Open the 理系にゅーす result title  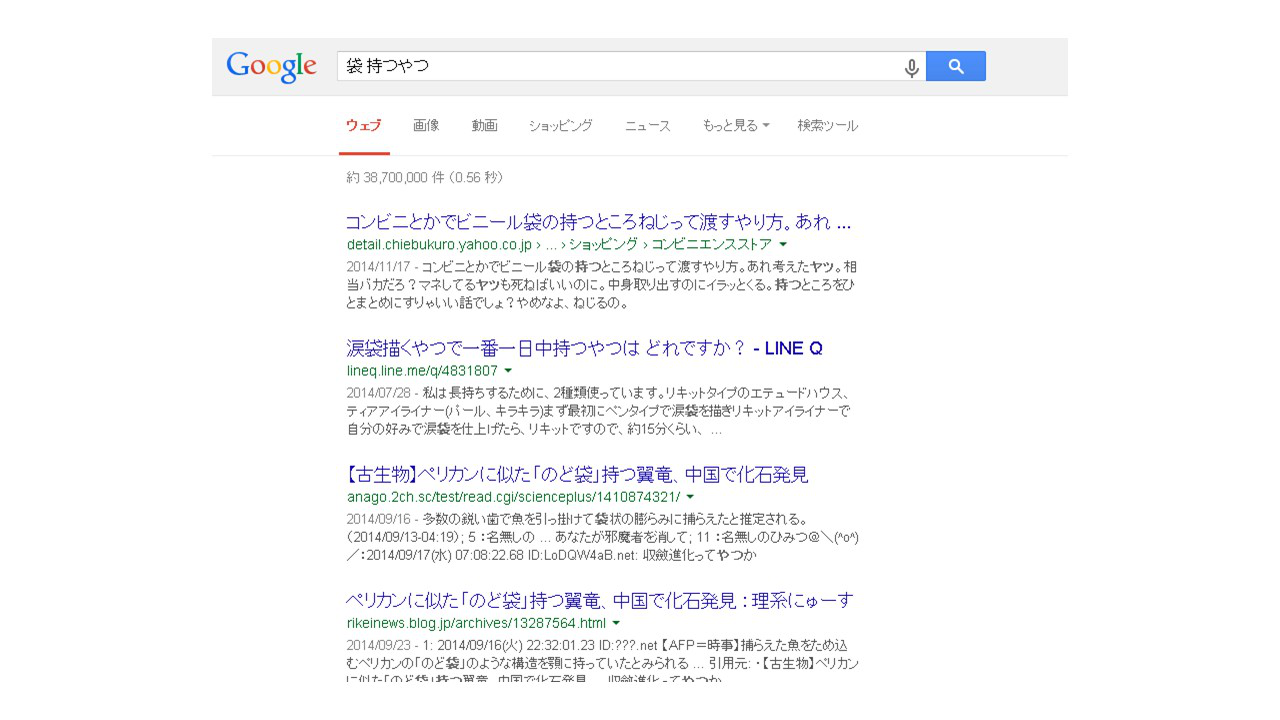(600, 600)
